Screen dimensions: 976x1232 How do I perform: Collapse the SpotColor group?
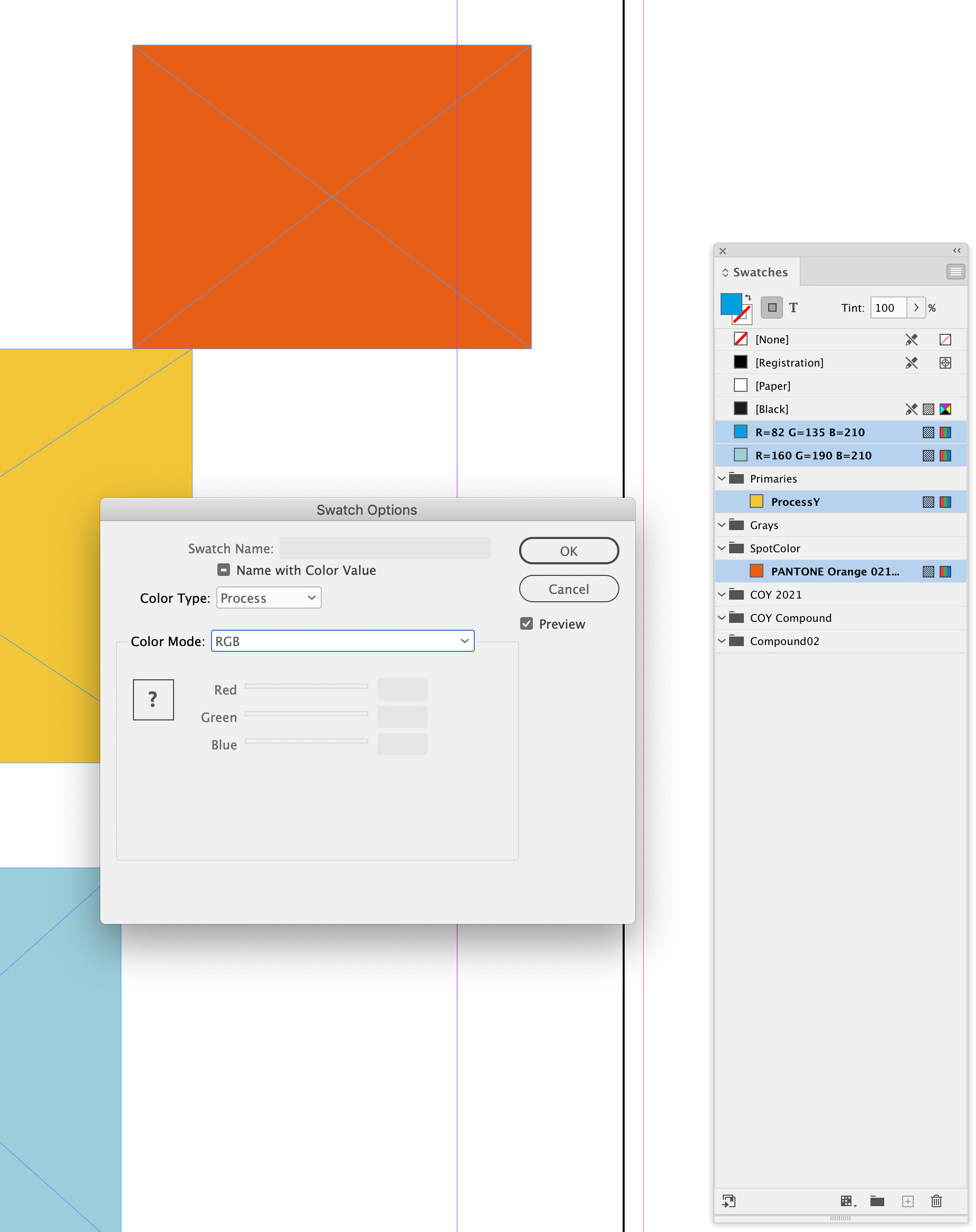point(722,548)
